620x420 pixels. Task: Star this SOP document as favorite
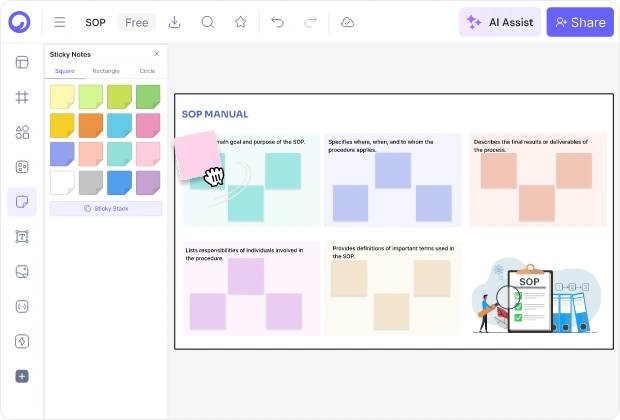(x=240, y=22)
